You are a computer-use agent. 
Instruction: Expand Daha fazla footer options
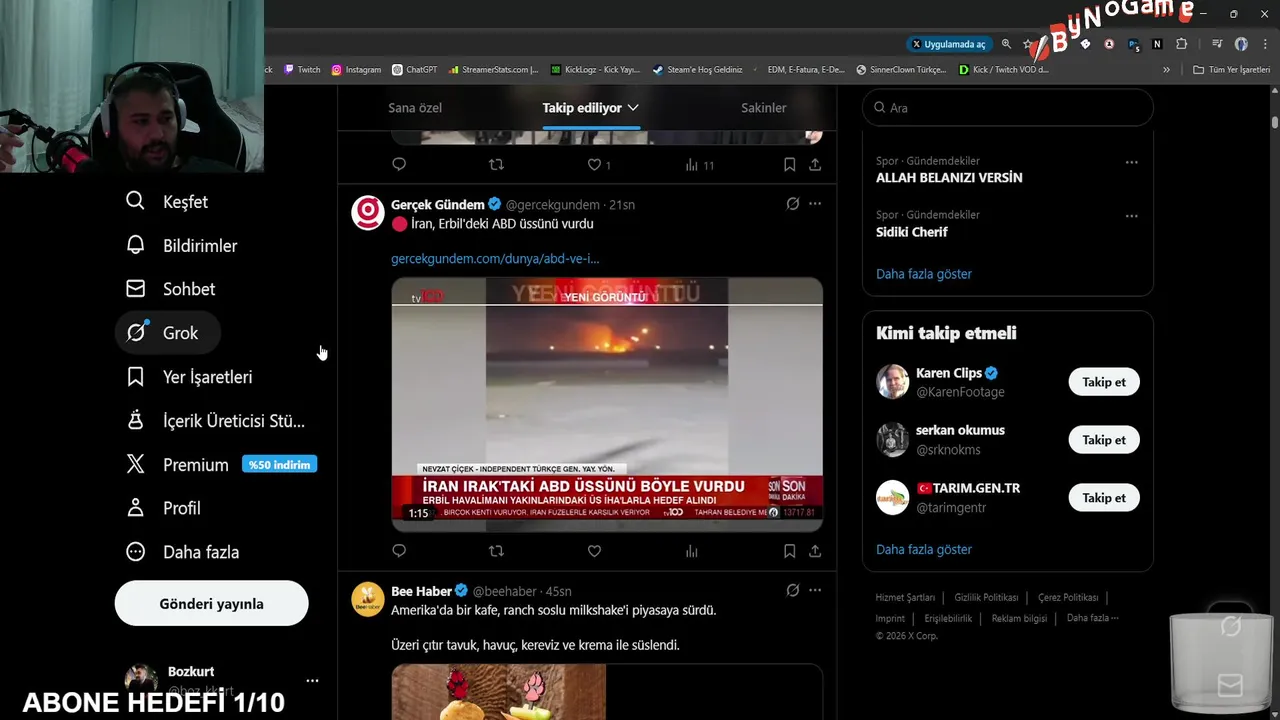tap(1092, 619)
